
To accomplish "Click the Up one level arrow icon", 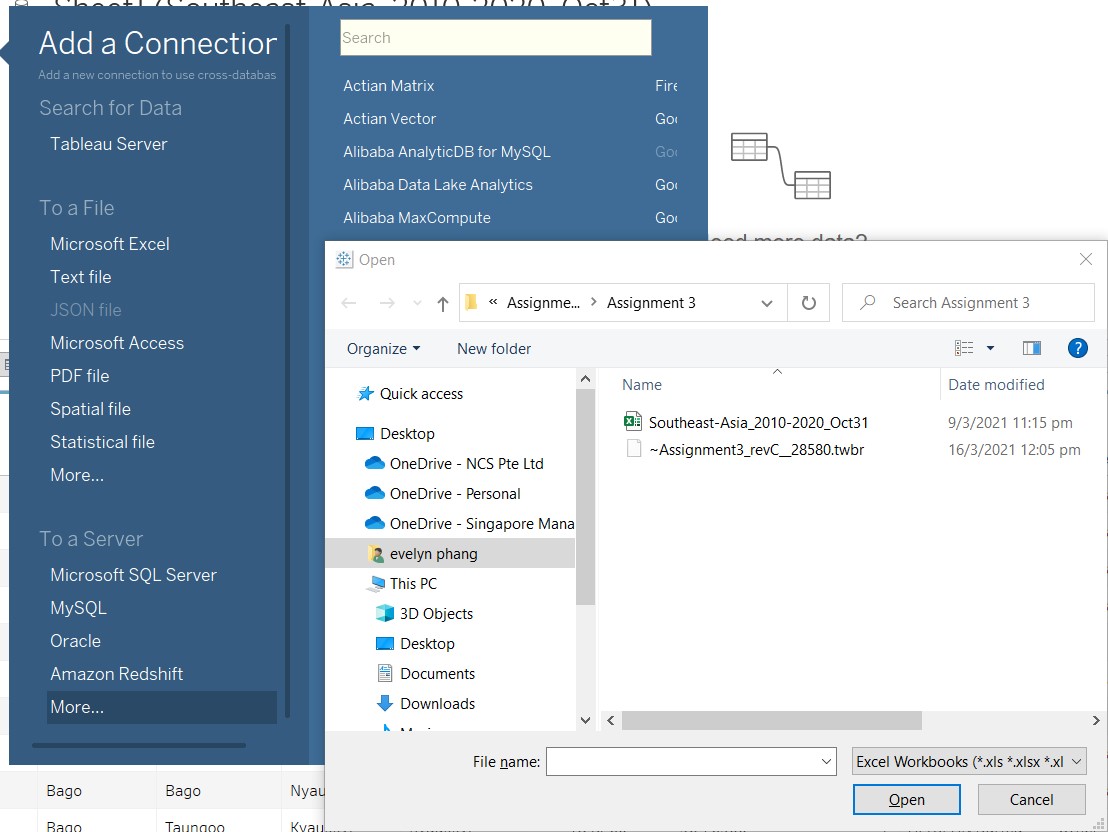I will tap(443, 304).
